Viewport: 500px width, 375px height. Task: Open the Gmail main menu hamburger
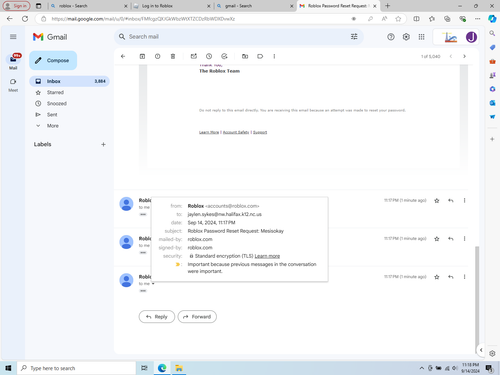(13, 37)
